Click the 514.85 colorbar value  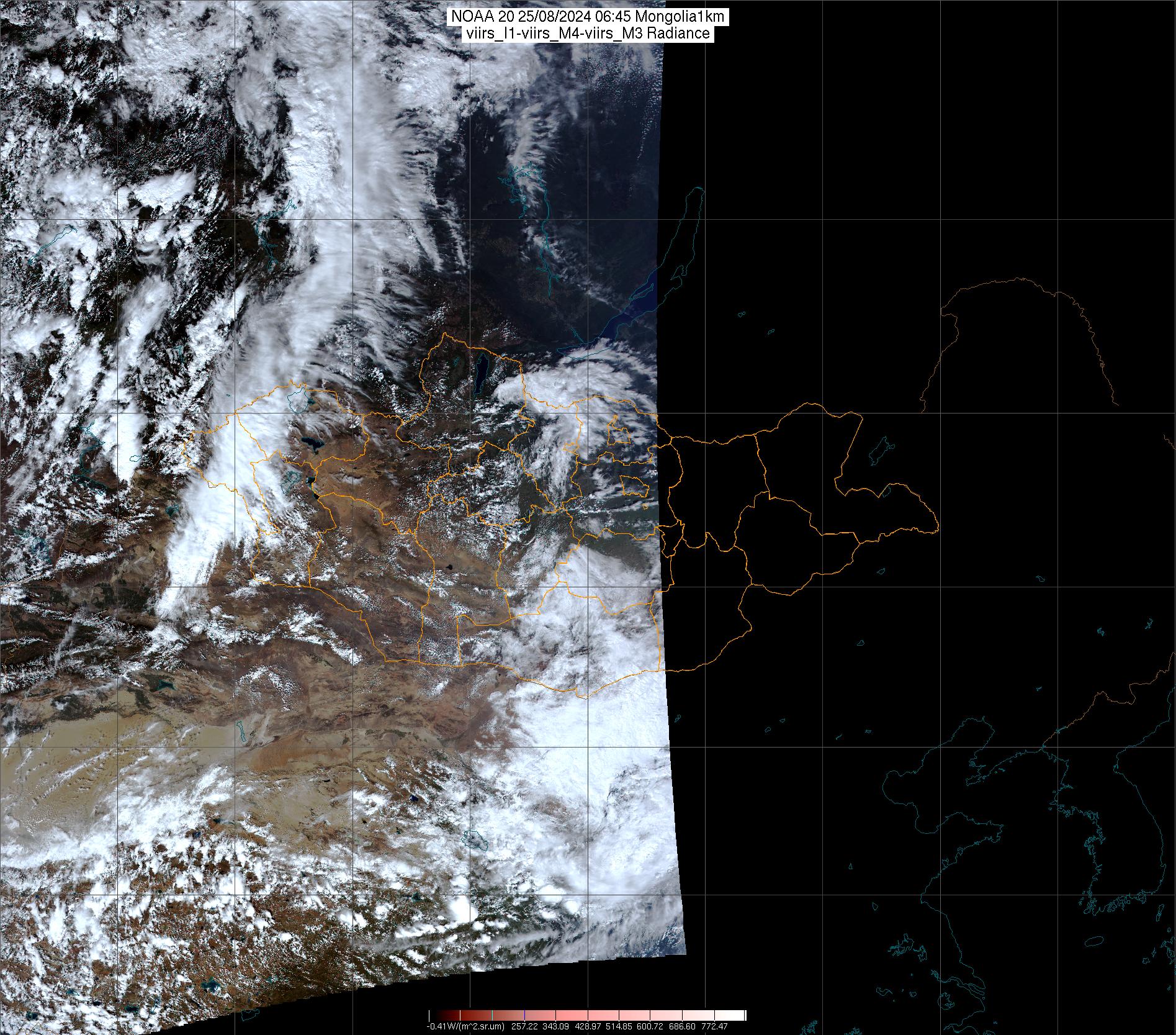[x=619, y=1027]
